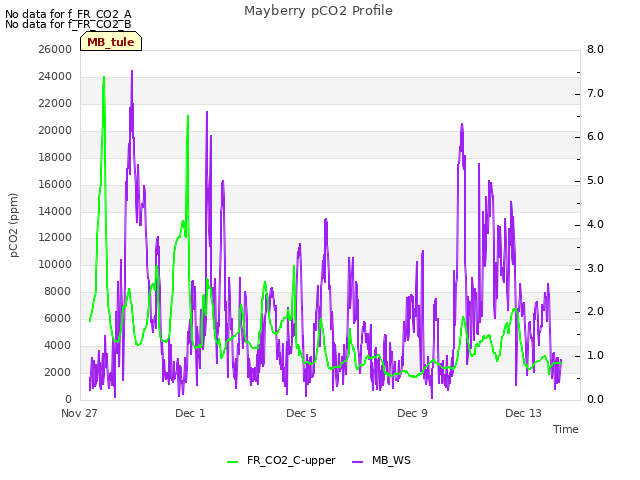Click the 'No data for f_FR_CO2_B' message

coord(68,24)
